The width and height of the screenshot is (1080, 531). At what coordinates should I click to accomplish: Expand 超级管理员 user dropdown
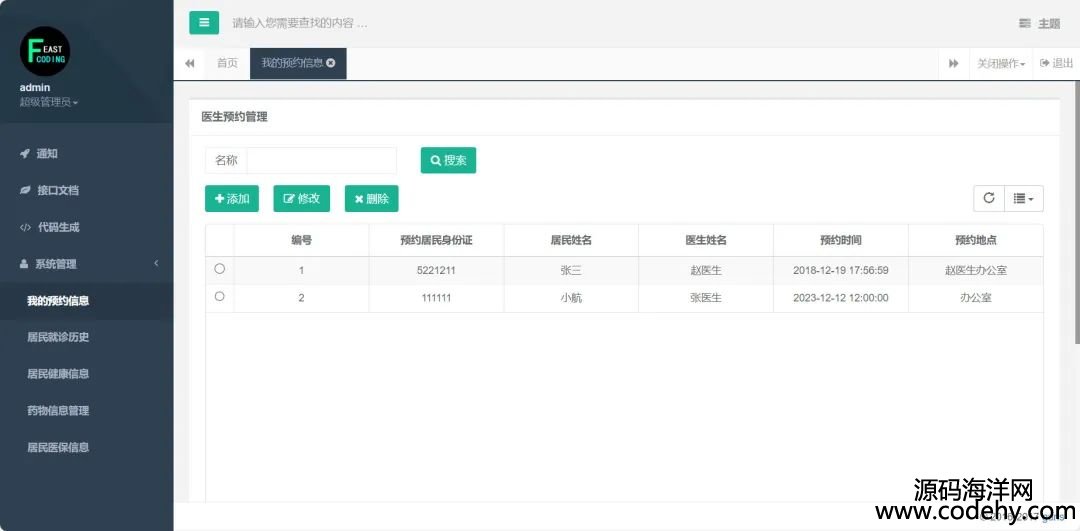coord(49,102)
